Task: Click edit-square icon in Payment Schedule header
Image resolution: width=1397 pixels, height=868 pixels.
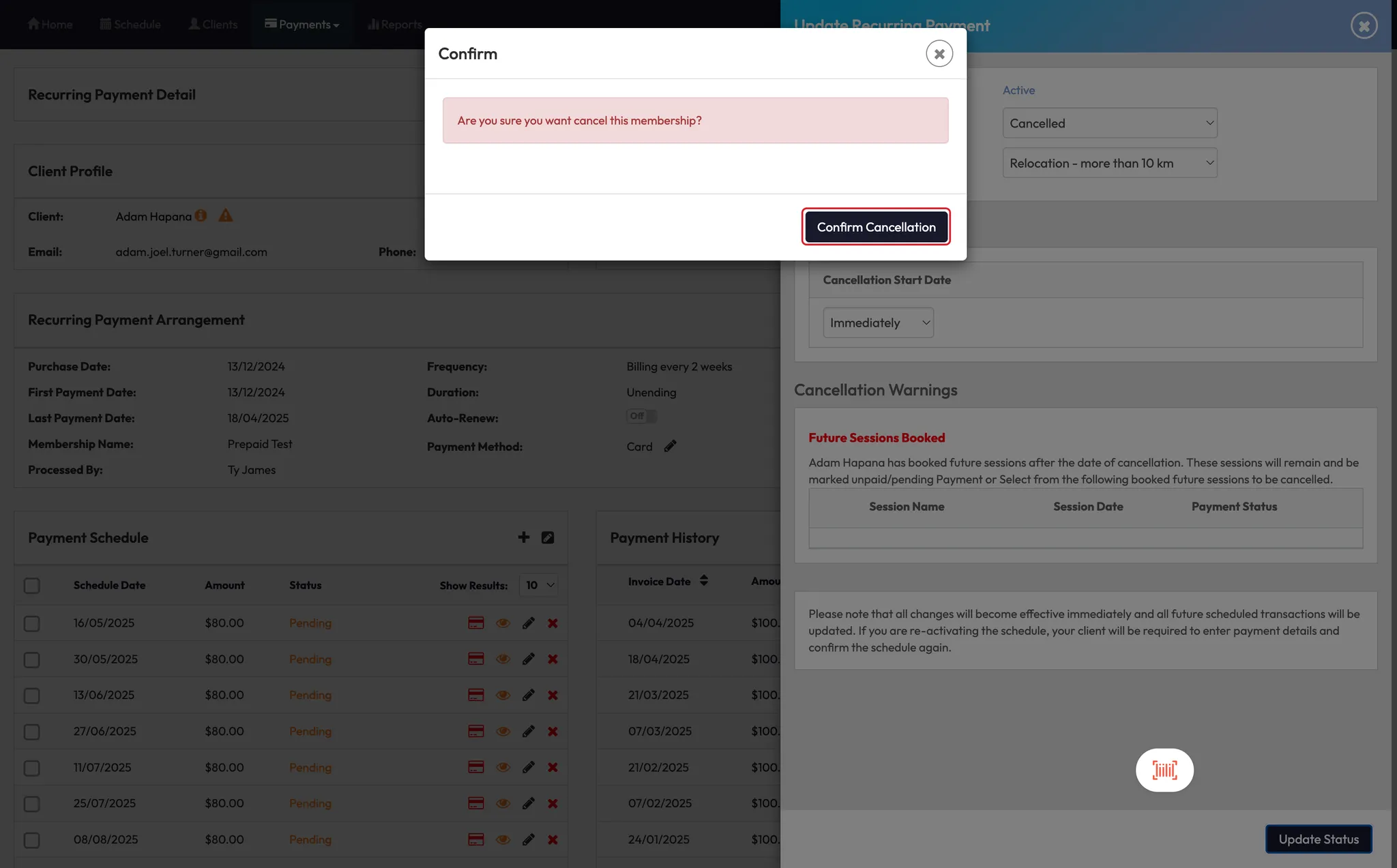Action: [548, 537]
